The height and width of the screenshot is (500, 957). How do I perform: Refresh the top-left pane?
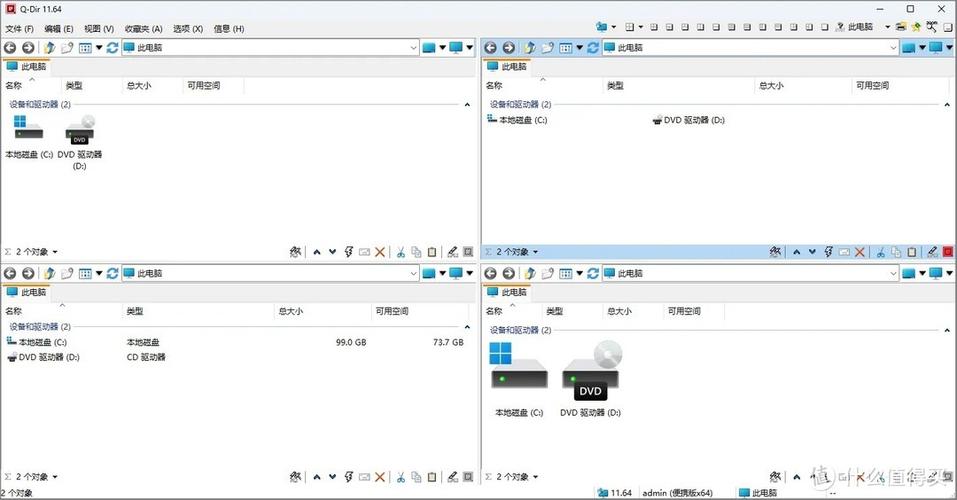click(x=112, y=48)
